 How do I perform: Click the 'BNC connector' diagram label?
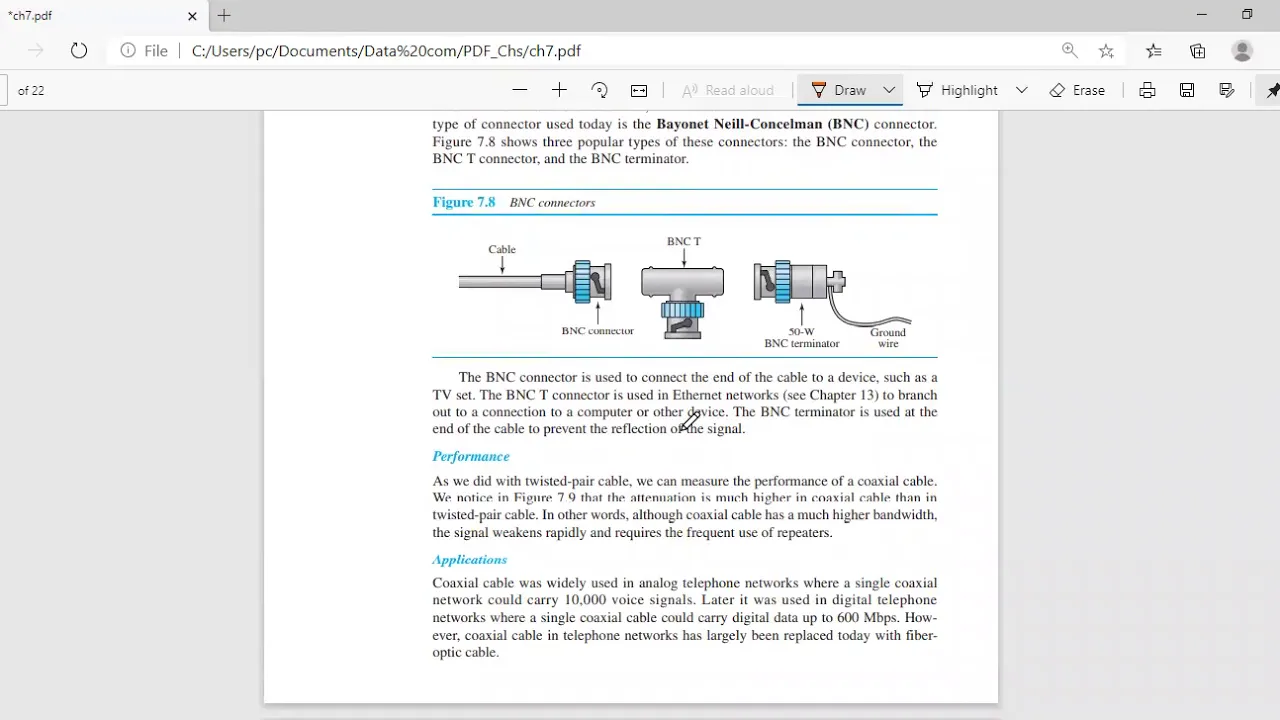click(x=597, y=331)
